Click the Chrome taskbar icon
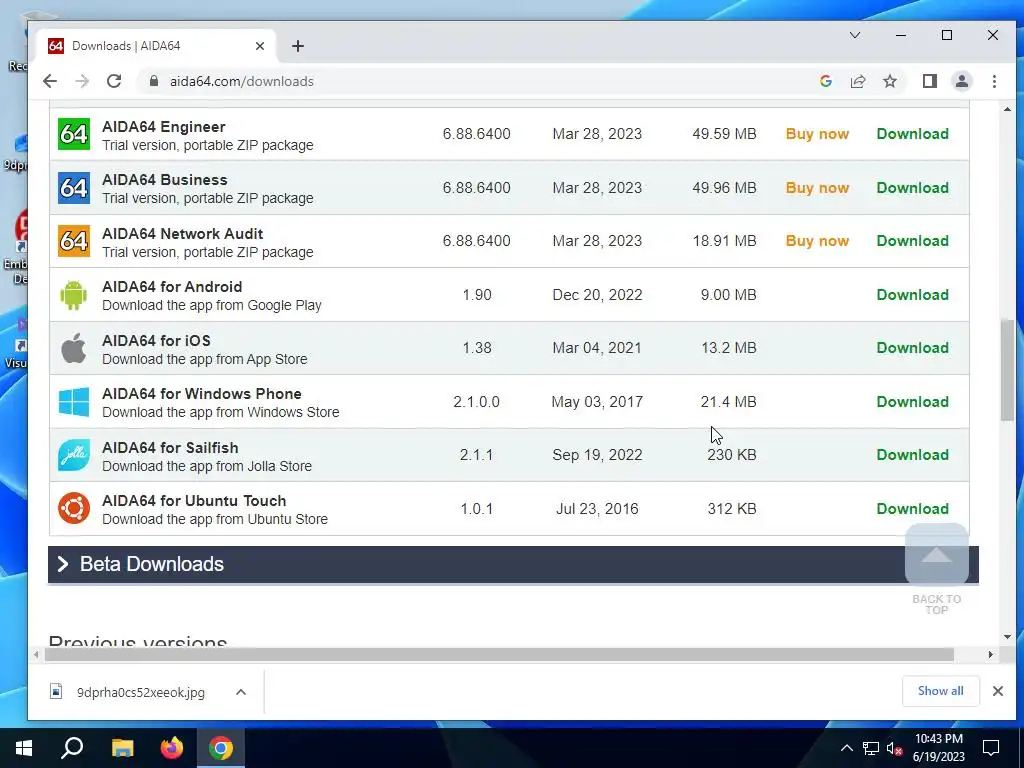 221,748
